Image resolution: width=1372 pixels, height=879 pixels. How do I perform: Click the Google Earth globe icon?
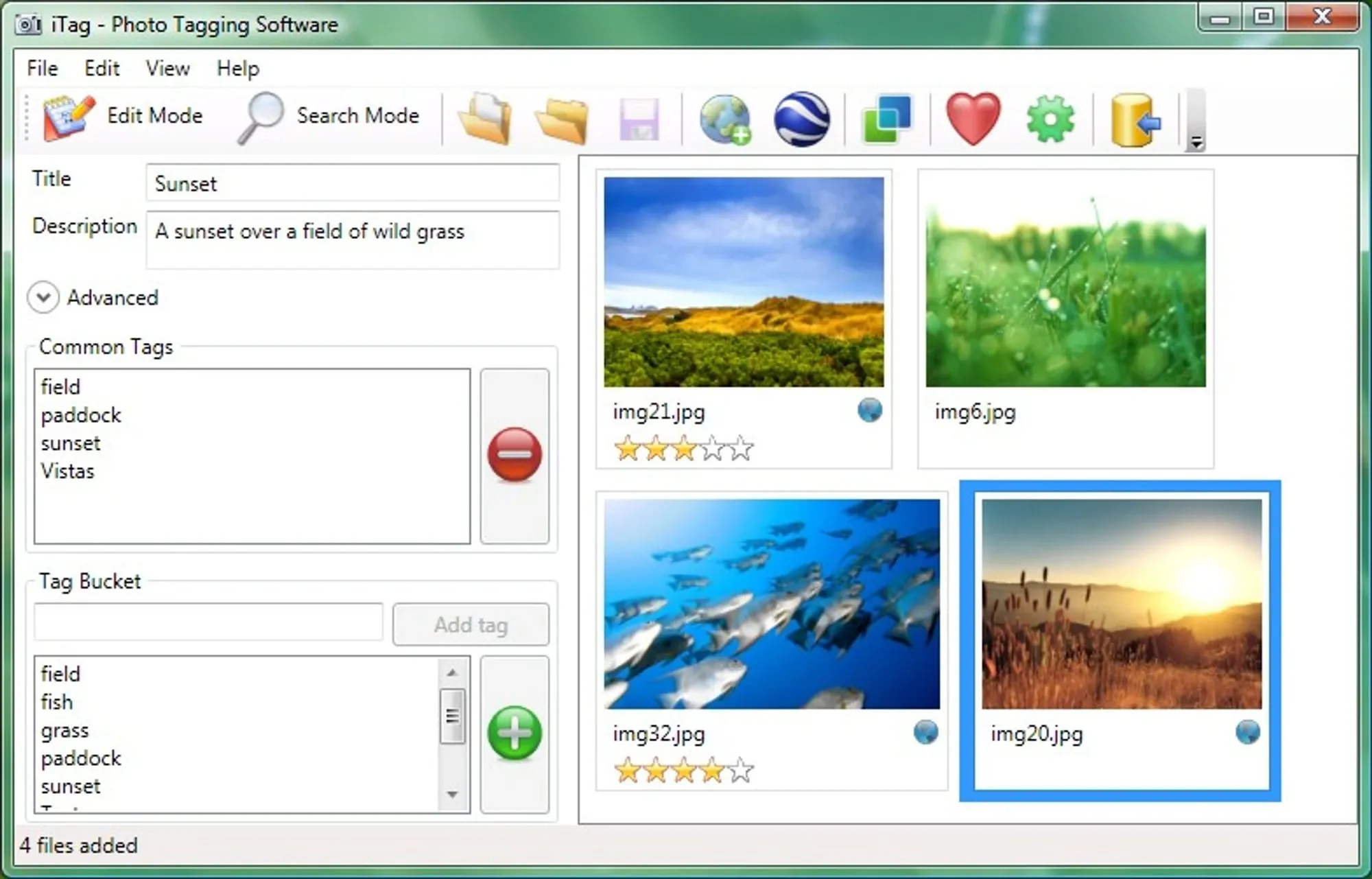[x=801, y=119]
